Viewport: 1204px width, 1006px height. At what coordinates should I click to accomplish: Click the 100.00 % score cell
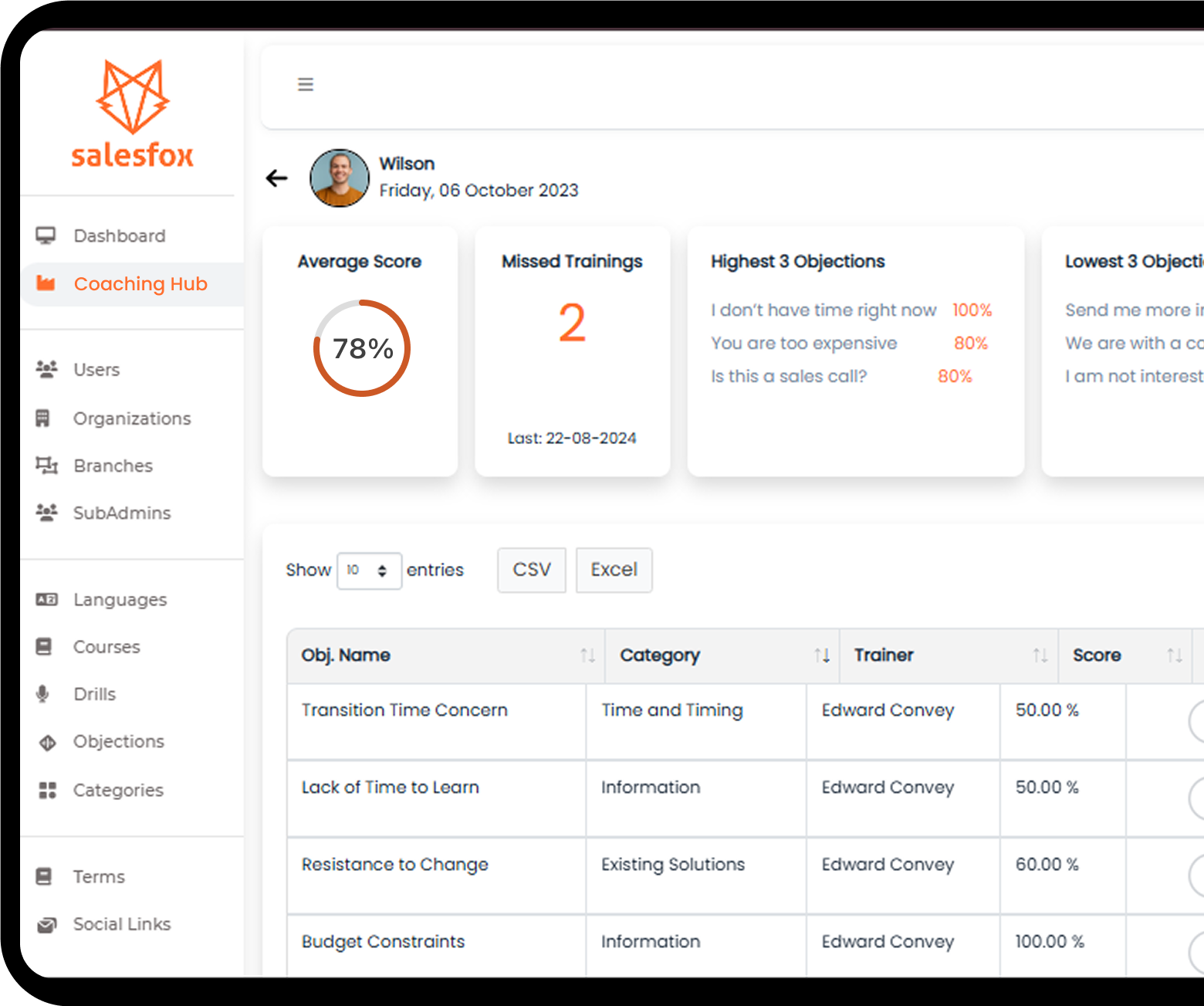point(1050,941)
